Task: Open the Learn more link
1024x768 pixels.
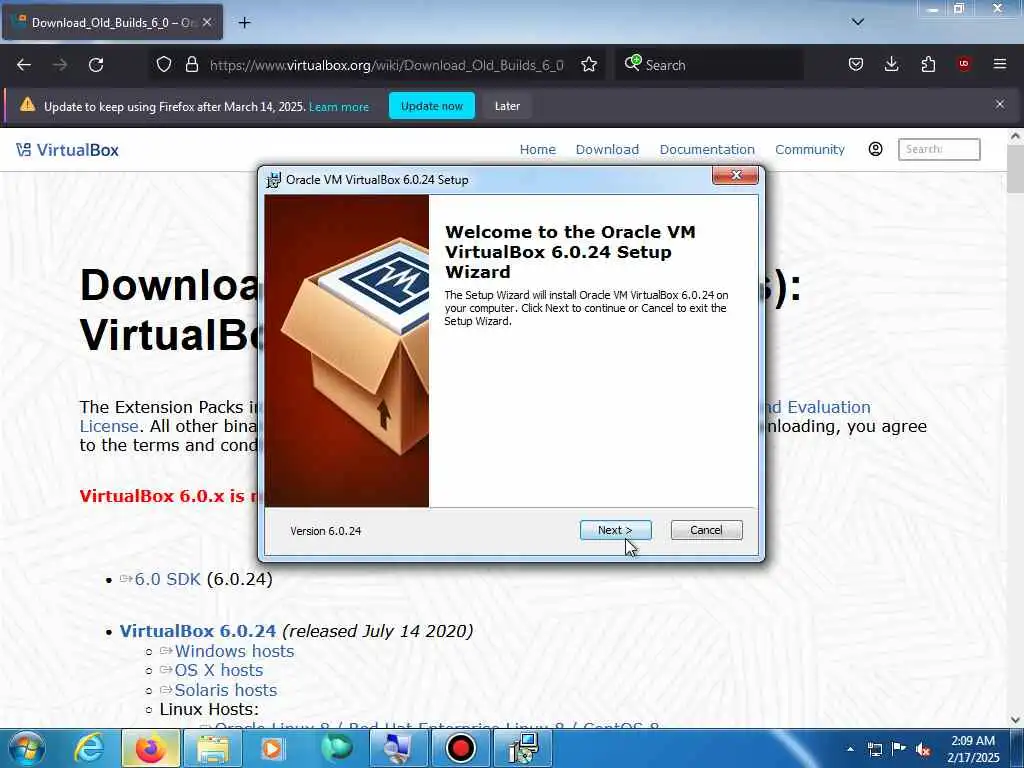Action: [x=339, y=106]
